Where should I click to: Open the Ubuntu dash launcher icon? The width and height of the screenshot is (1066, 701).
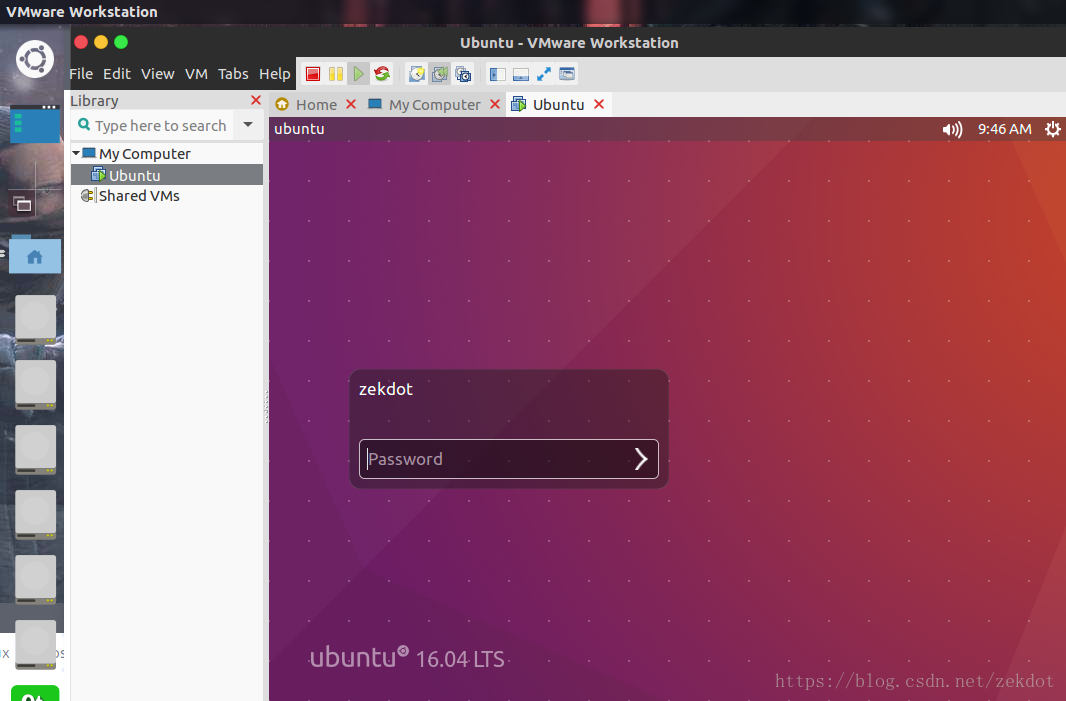tap(35, 59)
